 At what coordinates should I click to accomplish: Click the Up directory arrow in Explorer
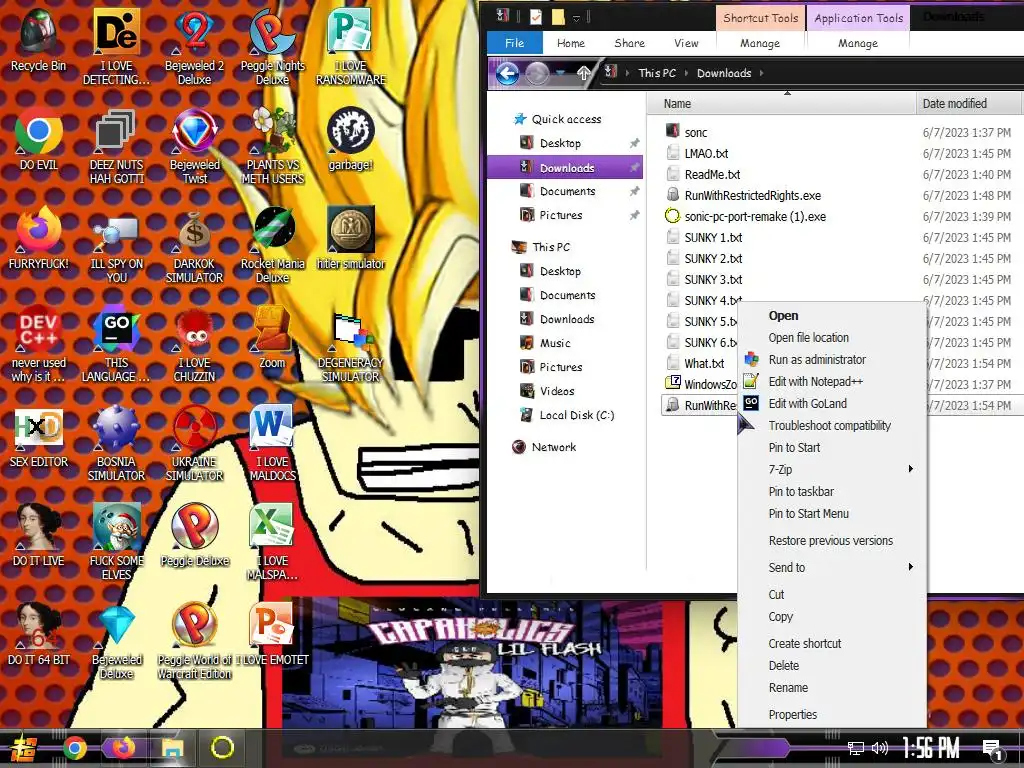pos(584,73)
